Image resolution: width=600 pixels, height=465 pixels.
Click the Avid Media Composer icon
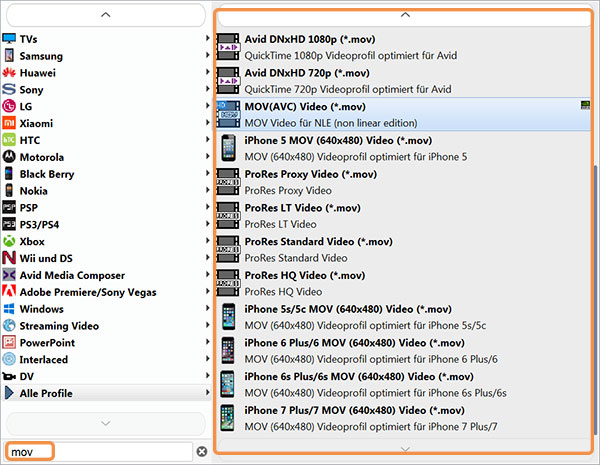click(9, 275)
